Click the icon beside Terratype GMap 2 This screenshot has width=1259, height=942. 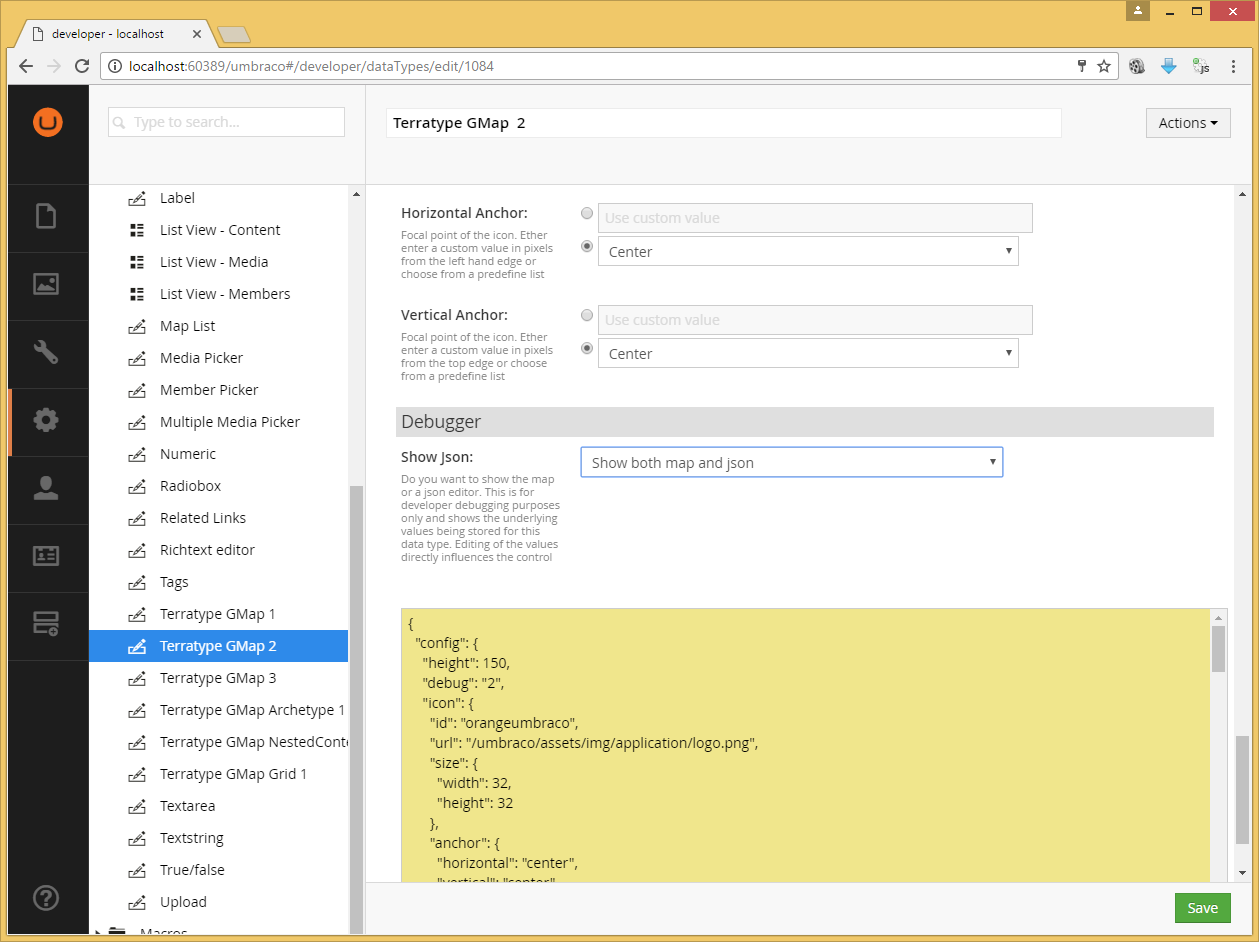(137, 646)
